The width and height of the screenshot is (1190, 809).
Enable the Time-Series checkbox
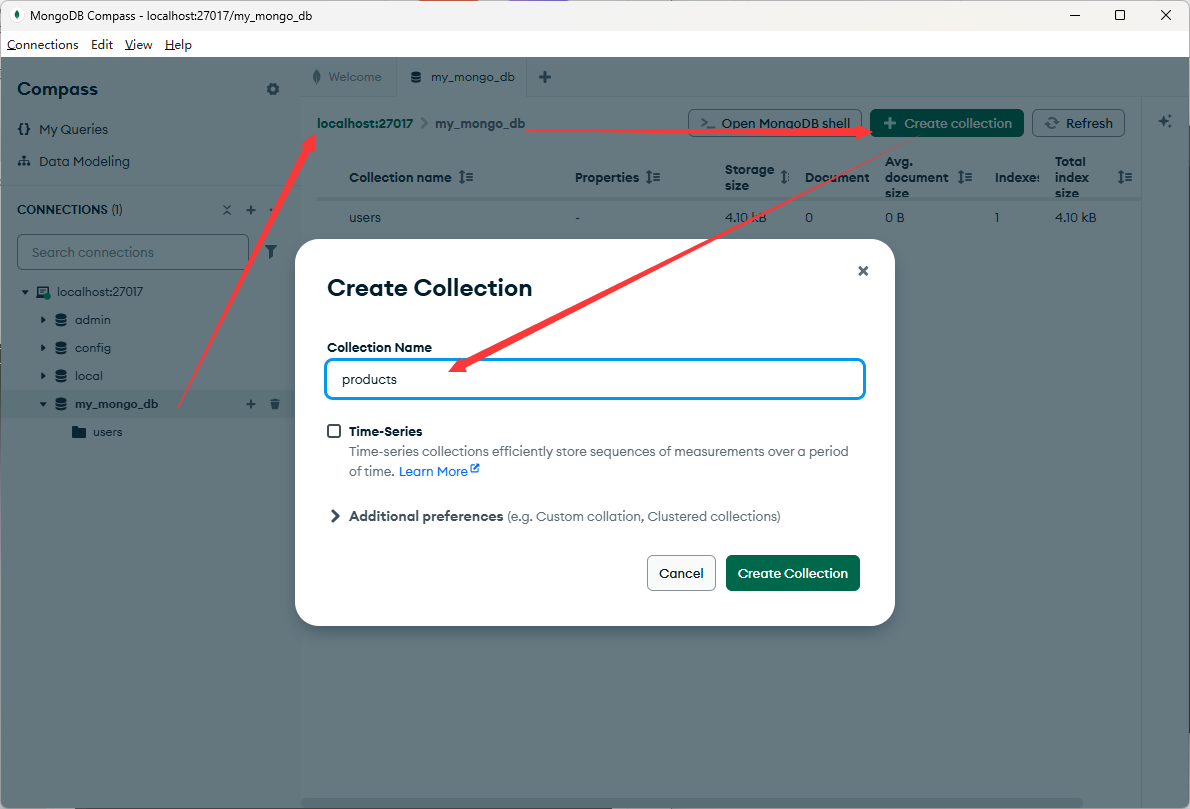pyautogui.click(x=334, y=431)
